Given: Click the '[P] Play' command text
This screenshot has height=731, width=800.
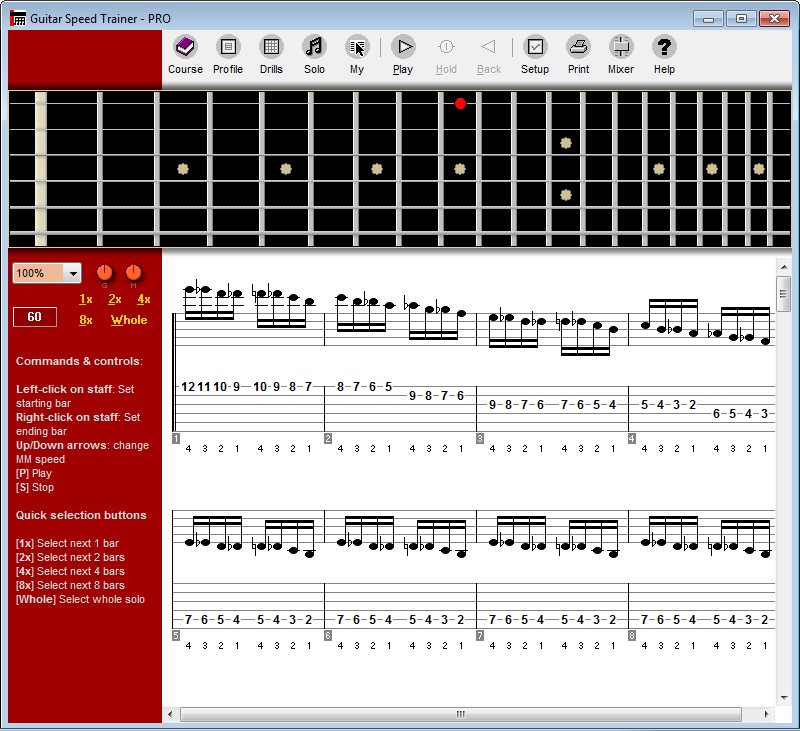Looking at the screenshot, I should 34,473.
